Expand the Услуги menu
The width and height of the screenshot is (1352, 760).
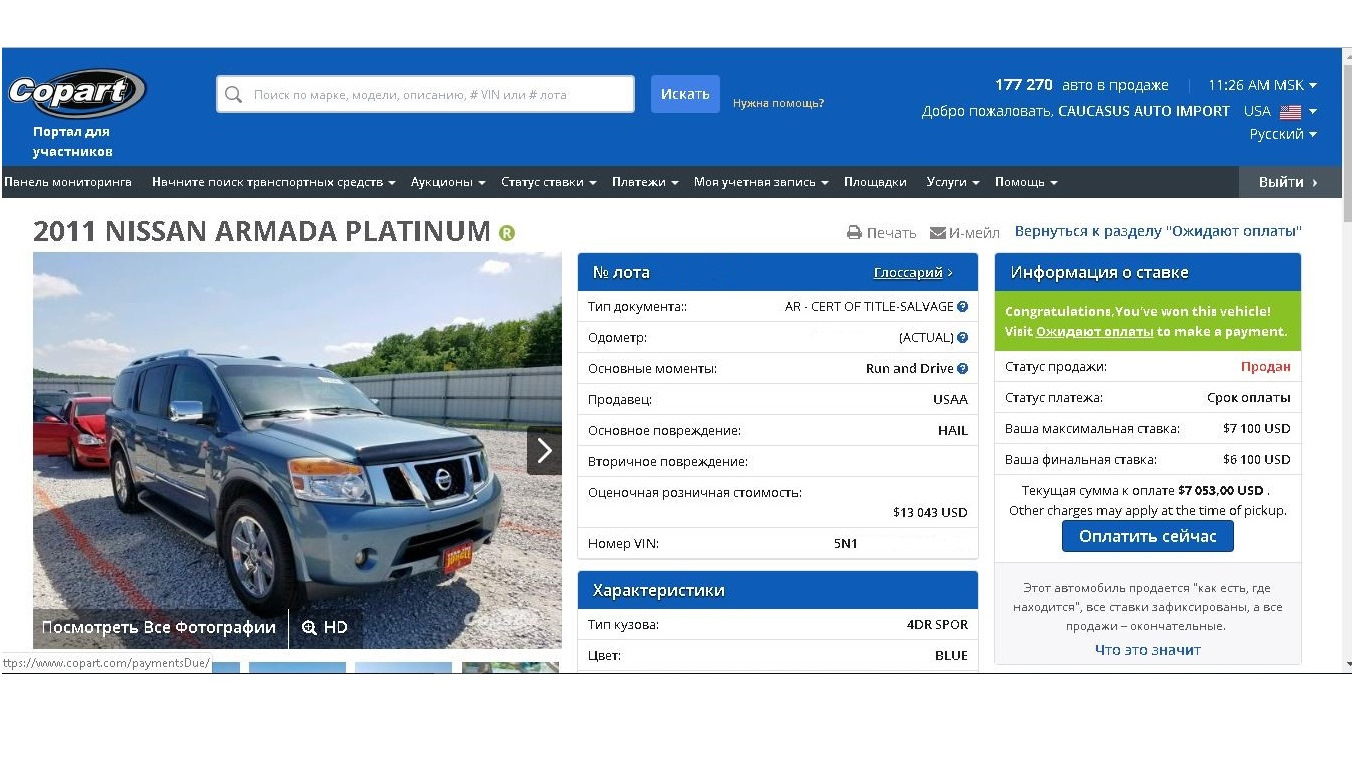click(953, 182)
